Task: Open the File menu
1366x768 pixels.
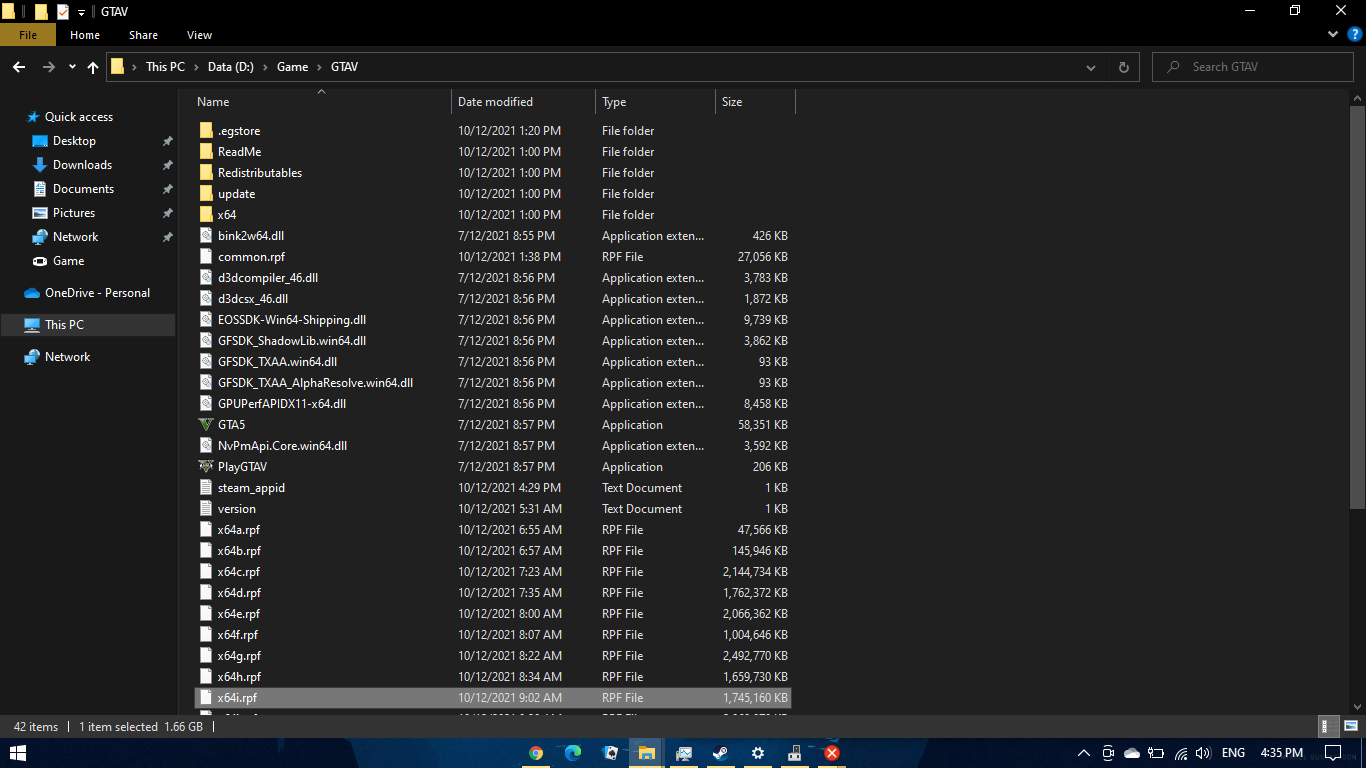Action: 28,35
